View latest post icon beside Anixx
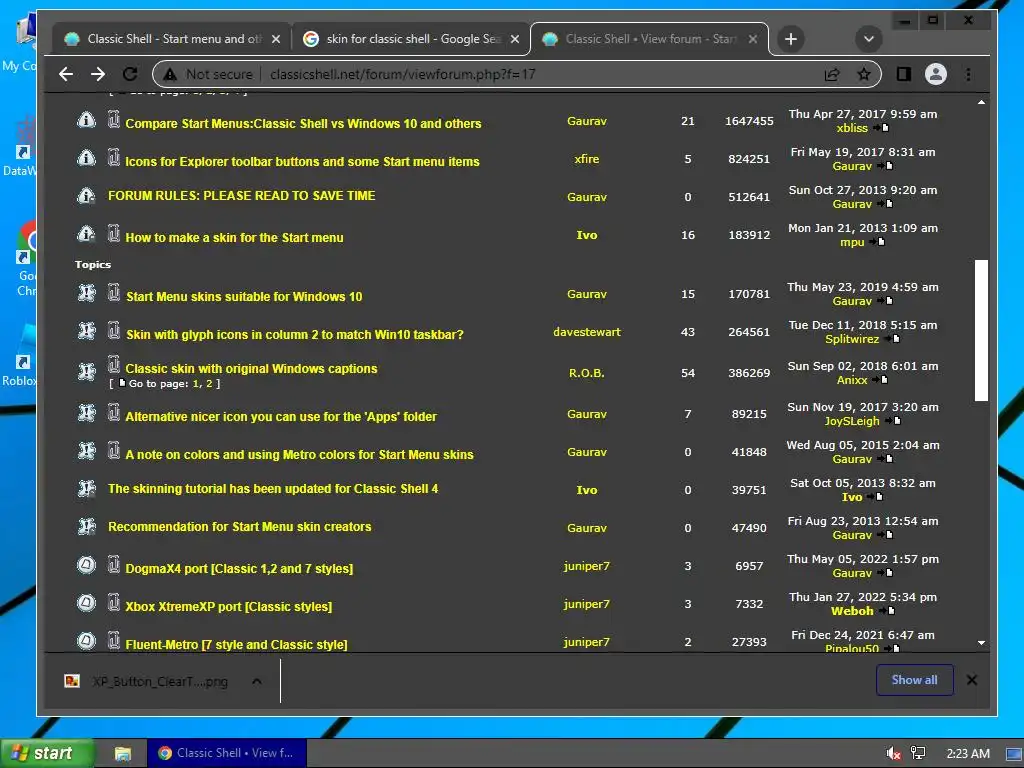Screen dimensions: 1024x768 pos(880,380)
